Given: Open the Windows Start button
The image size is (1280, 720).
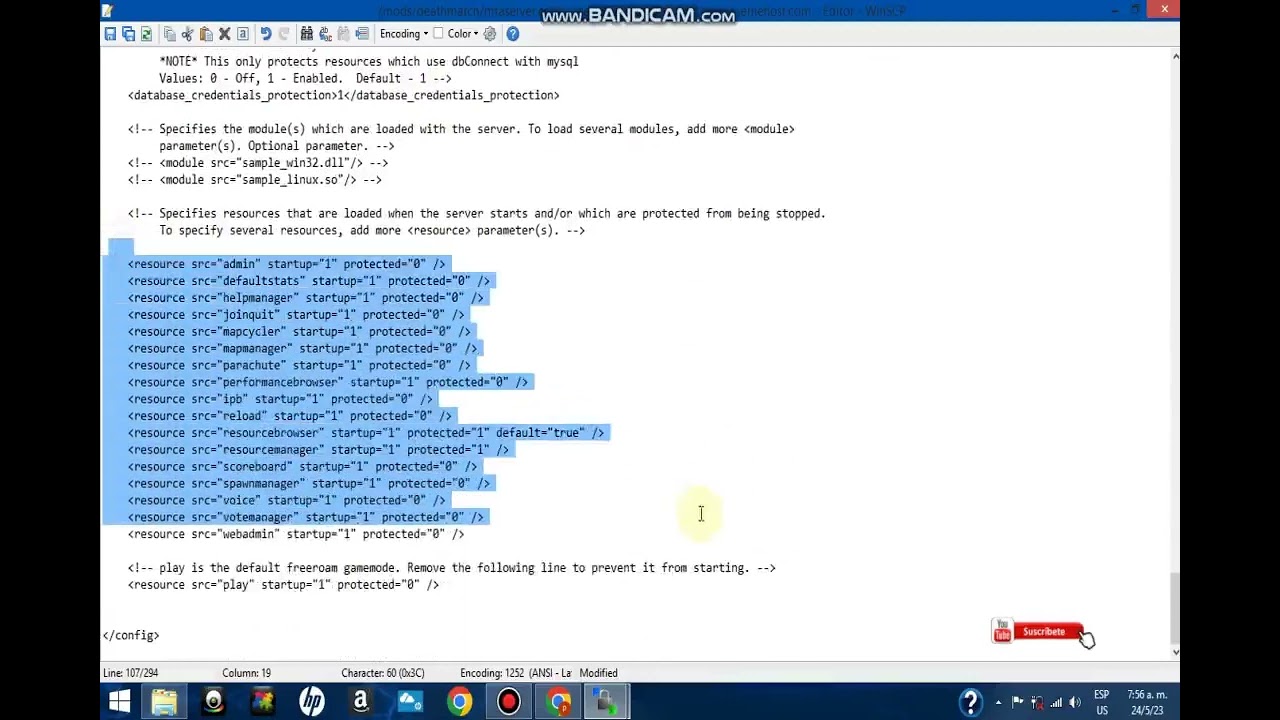Looking at the screenshot, I should coord(119,702).
